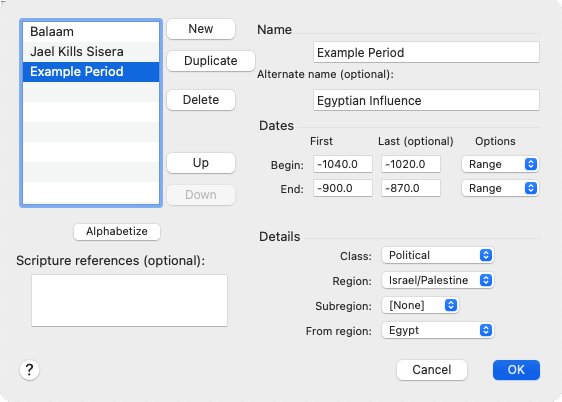Confirm the dialog with OK
The image size is (562, 402).
[x=516, y=370]
